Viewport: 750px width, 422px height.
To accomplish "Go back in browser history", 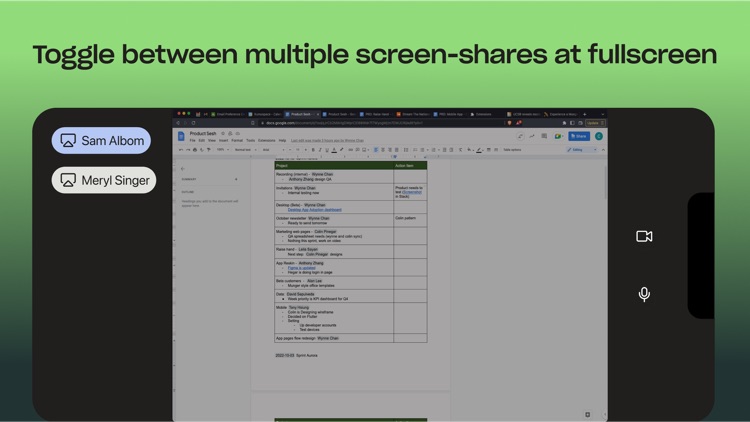I will 178,123.
